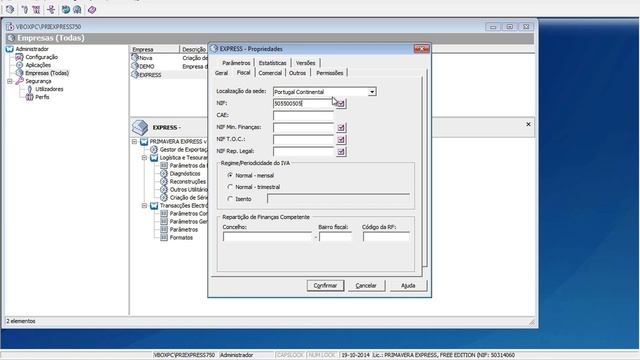The width and height of the screenshot is (640, 360).
Task: Switch to the Outros tab
Action: 297,73
